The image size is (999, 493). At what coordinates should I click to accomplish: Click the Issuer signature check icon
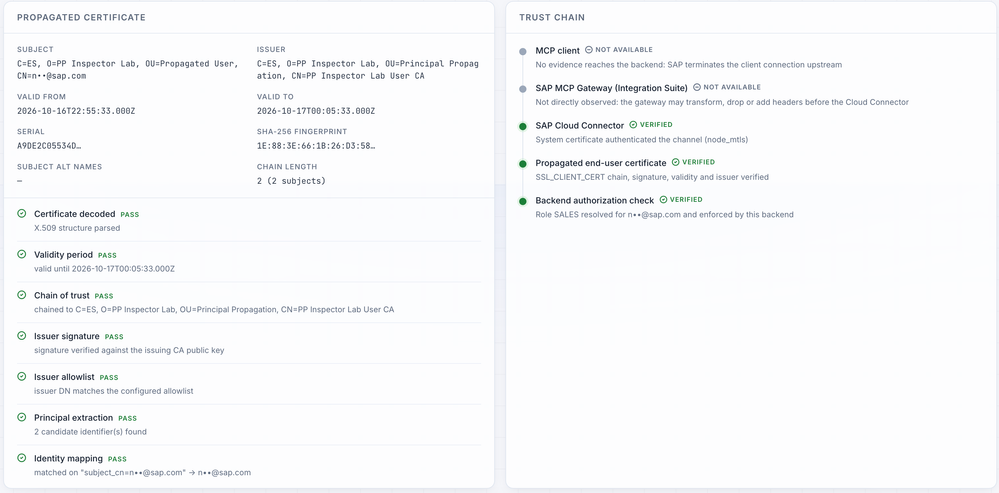click(x=22, y=336)
